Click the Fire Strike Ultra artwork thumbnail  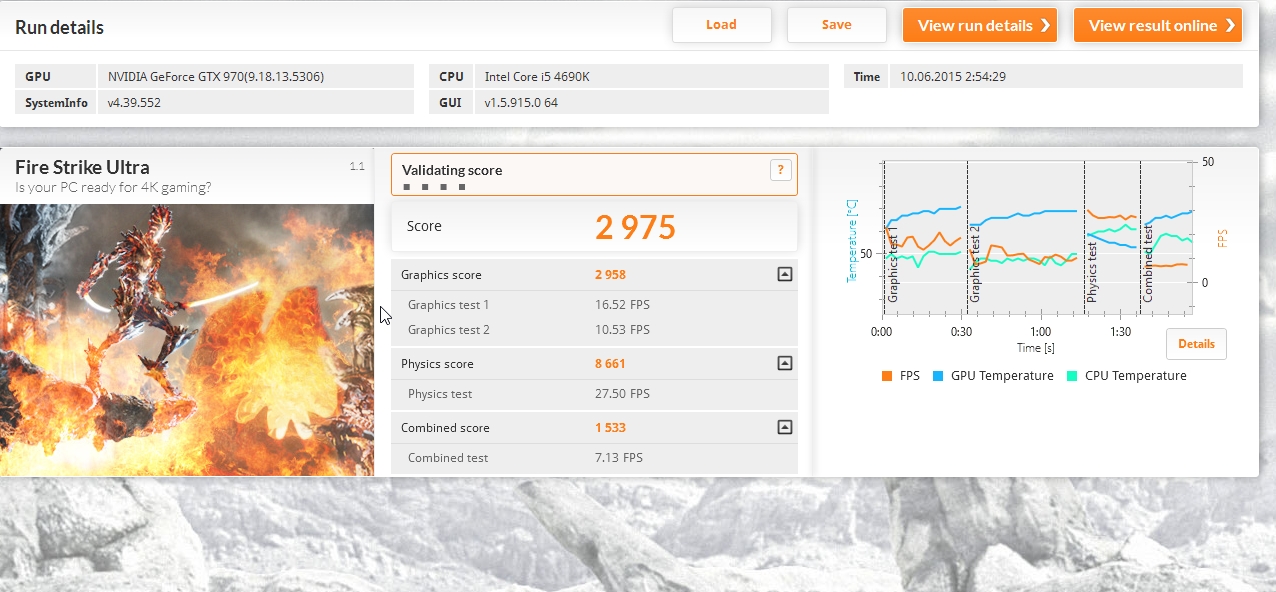(x=187, y=339)
